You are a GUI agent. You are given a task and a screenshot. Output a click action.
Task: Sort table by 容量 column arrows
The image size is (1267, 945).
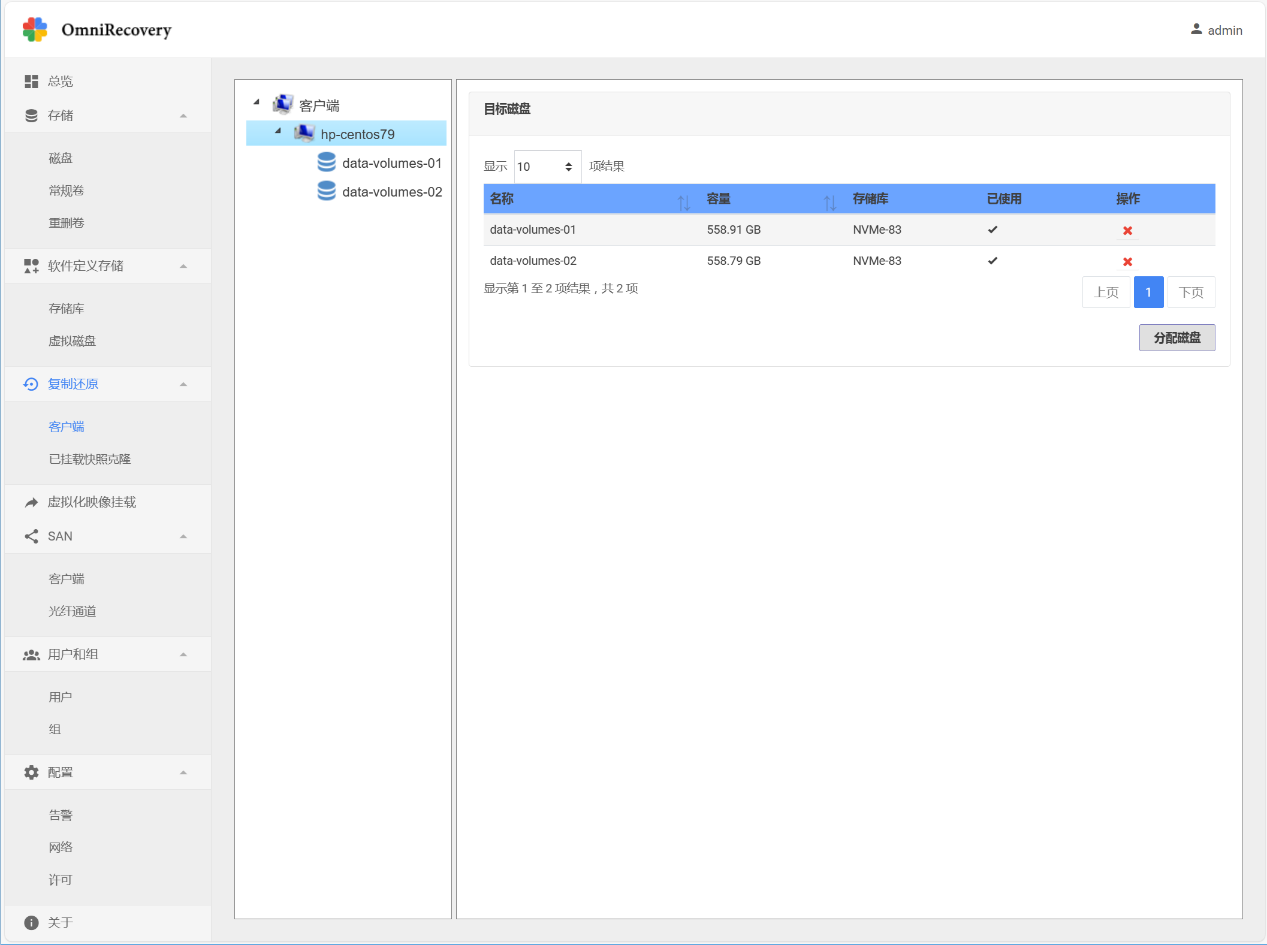tap(829, 203)
